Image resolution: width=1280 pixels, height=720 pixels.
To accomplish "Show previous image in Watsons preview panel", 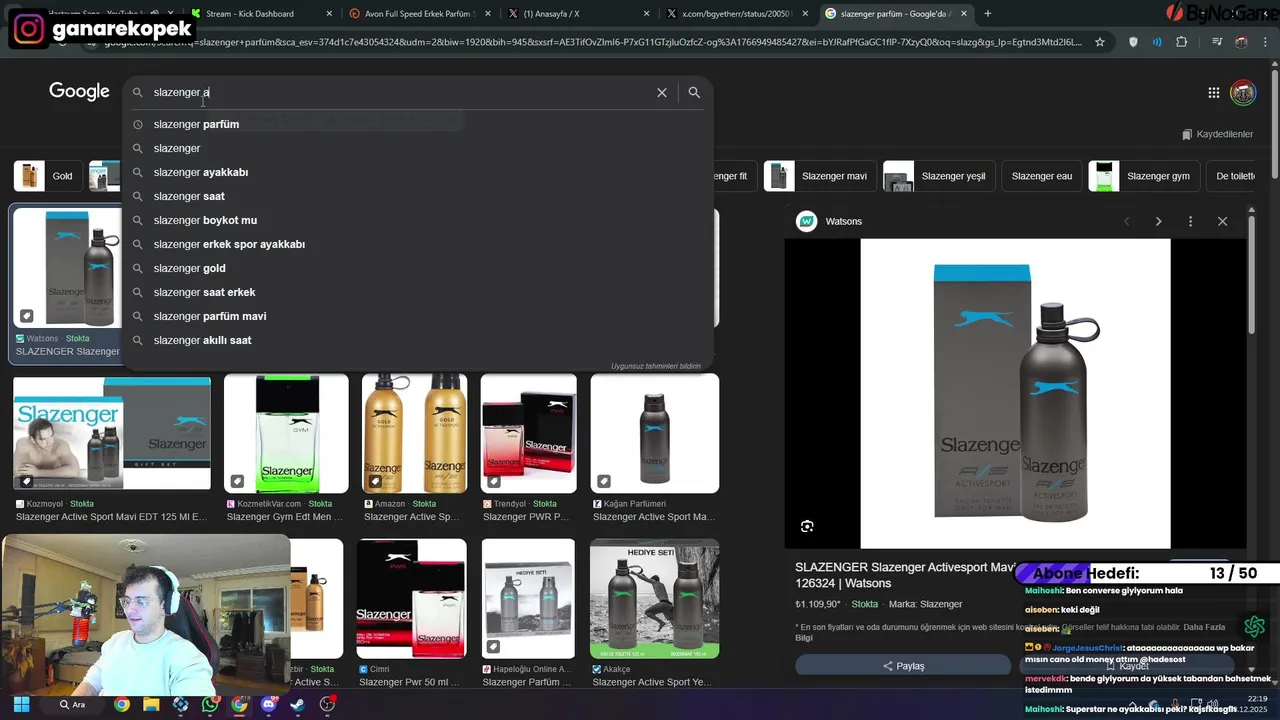I will coord(1126,221).
